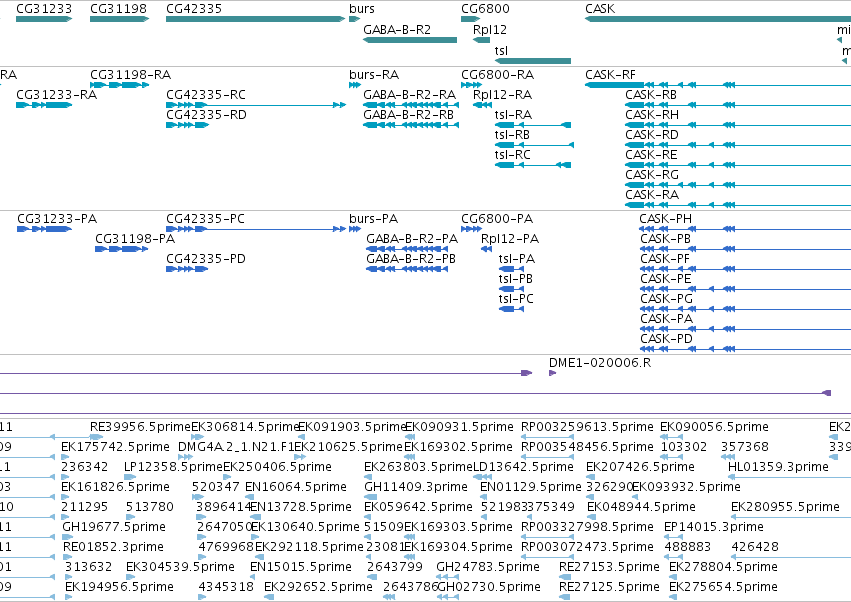Select the CG6800-PA protein label
The height and width of the screenshot is (602, 851).
(497, 219)
